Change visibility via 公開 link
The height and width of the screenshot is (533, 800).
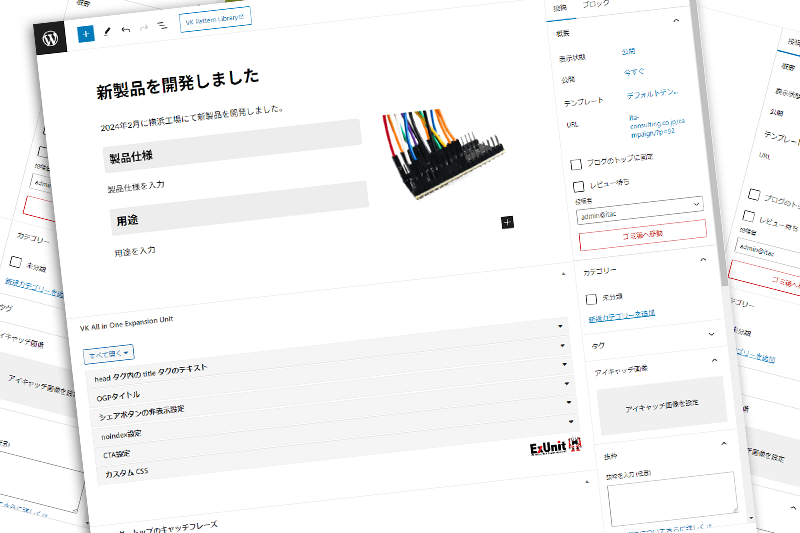[628, 52]
